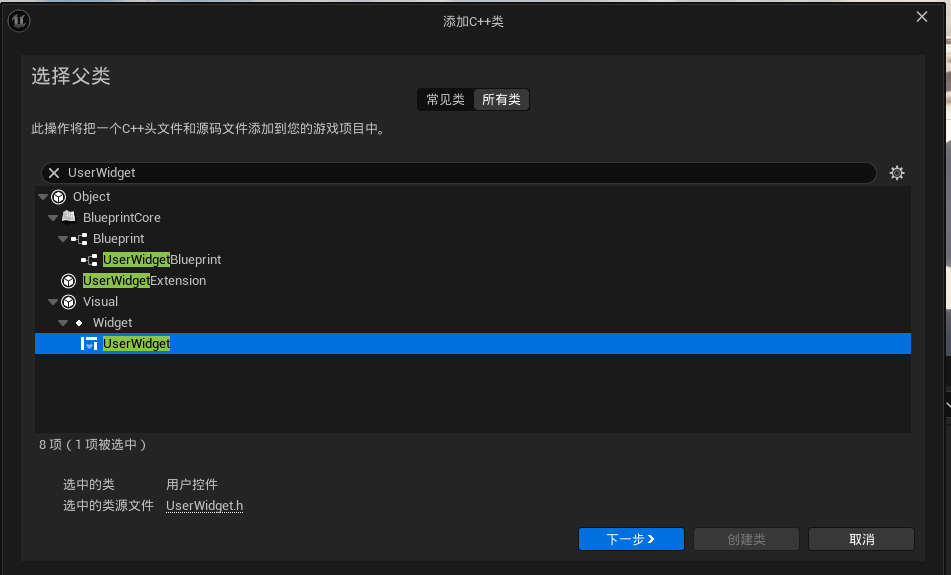This screenshot has width=951, height=575.
Task: Select the Blueprint tree row
Action: [x=473, y=239]
